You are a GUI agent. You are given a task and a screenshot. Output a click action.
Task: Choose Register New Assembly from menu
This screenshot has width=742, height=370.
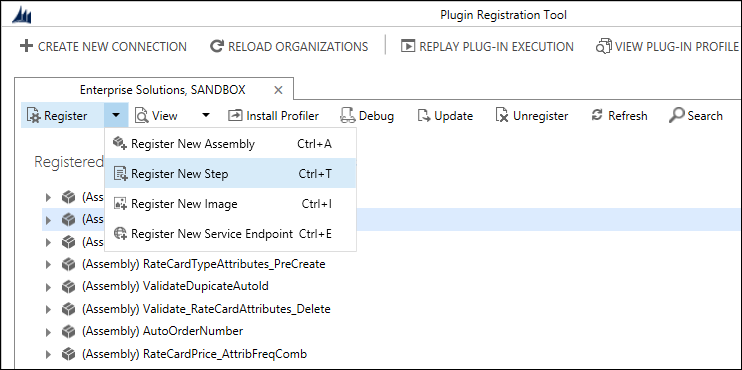(230, 144)
